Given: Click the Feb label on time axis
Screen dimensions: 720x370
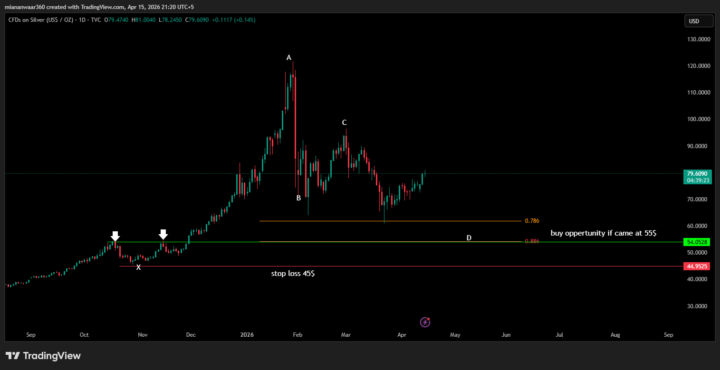Looking at the screenshot, I should 297,335.
